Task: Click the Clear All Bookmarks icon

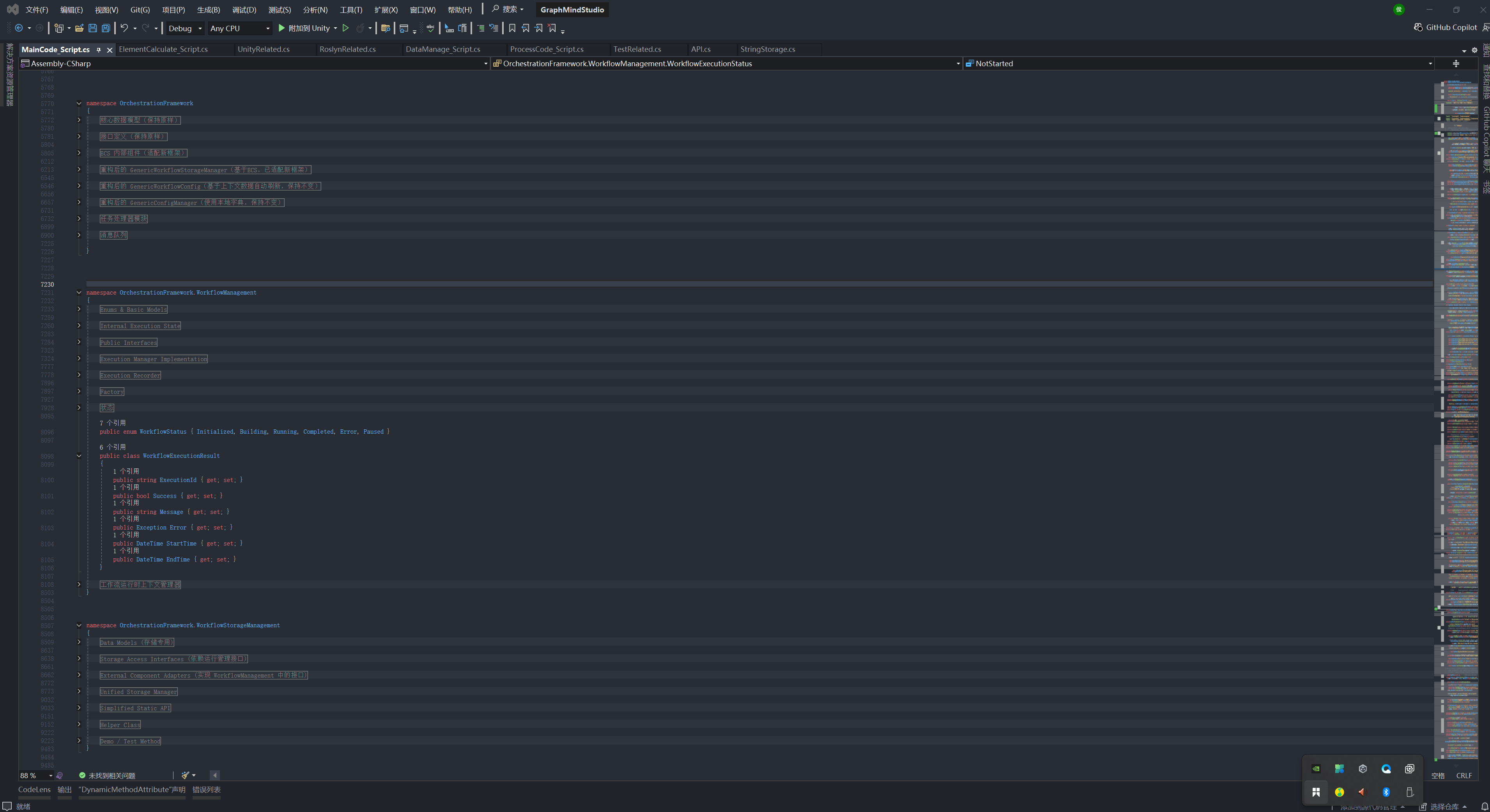Action: tap(552, 28)
